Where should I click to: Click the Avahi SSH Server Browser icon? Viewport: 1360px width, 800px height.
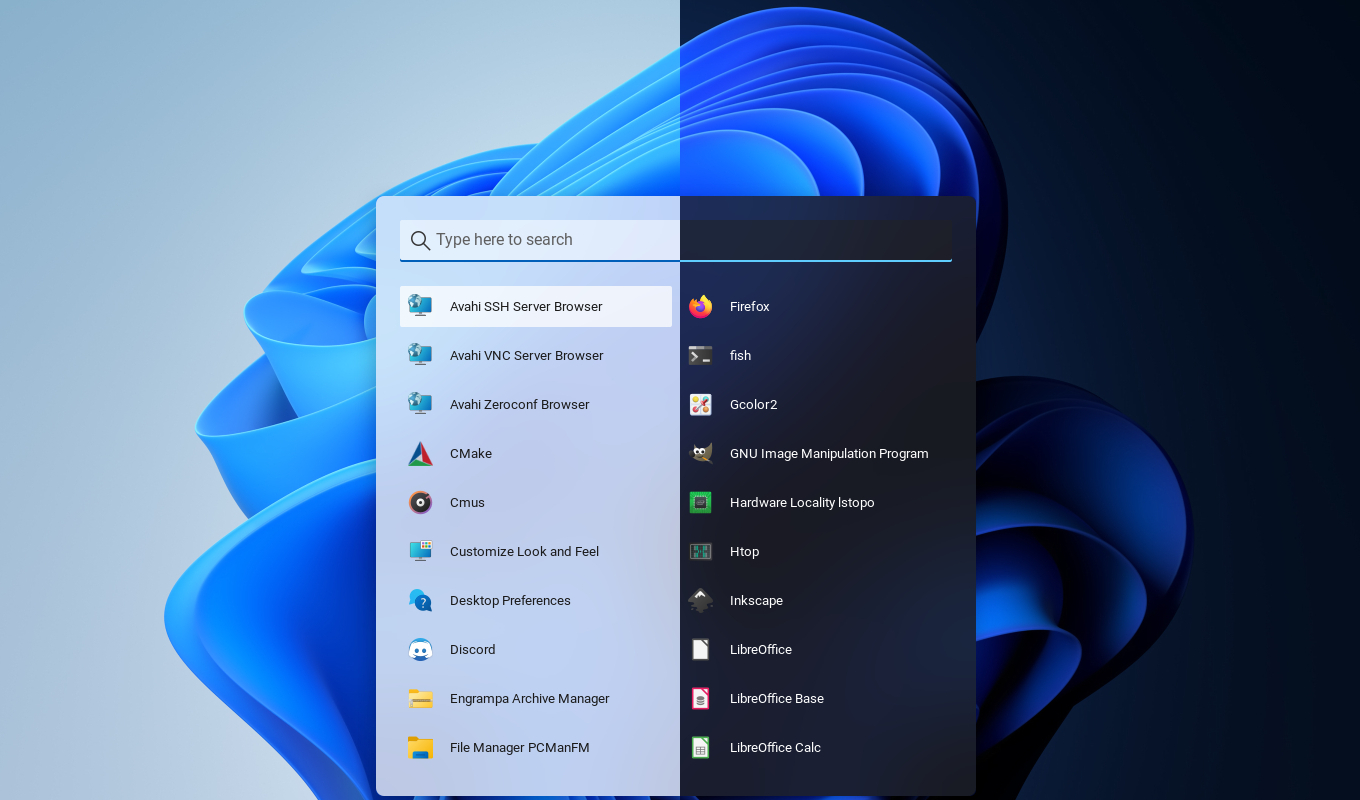click(x=421, y=307)
